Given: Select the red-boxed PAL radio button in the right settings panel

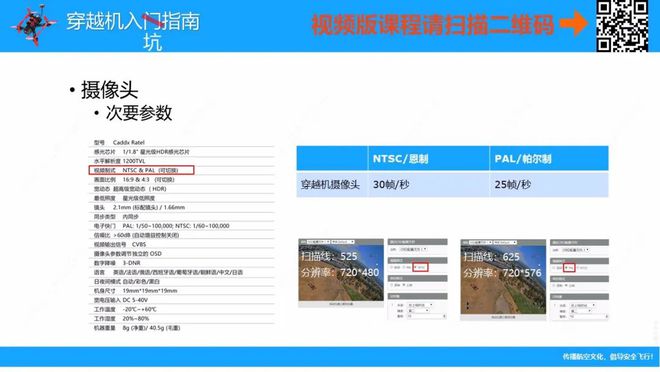Looking at the screenshot, I should click(569, 267).
